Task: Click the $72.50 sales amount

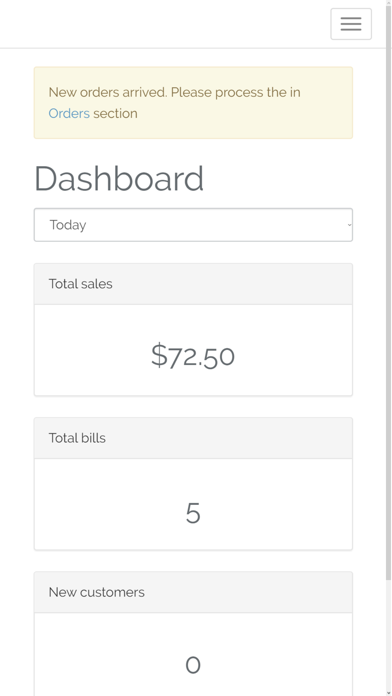Action: [x=193, y=356]
